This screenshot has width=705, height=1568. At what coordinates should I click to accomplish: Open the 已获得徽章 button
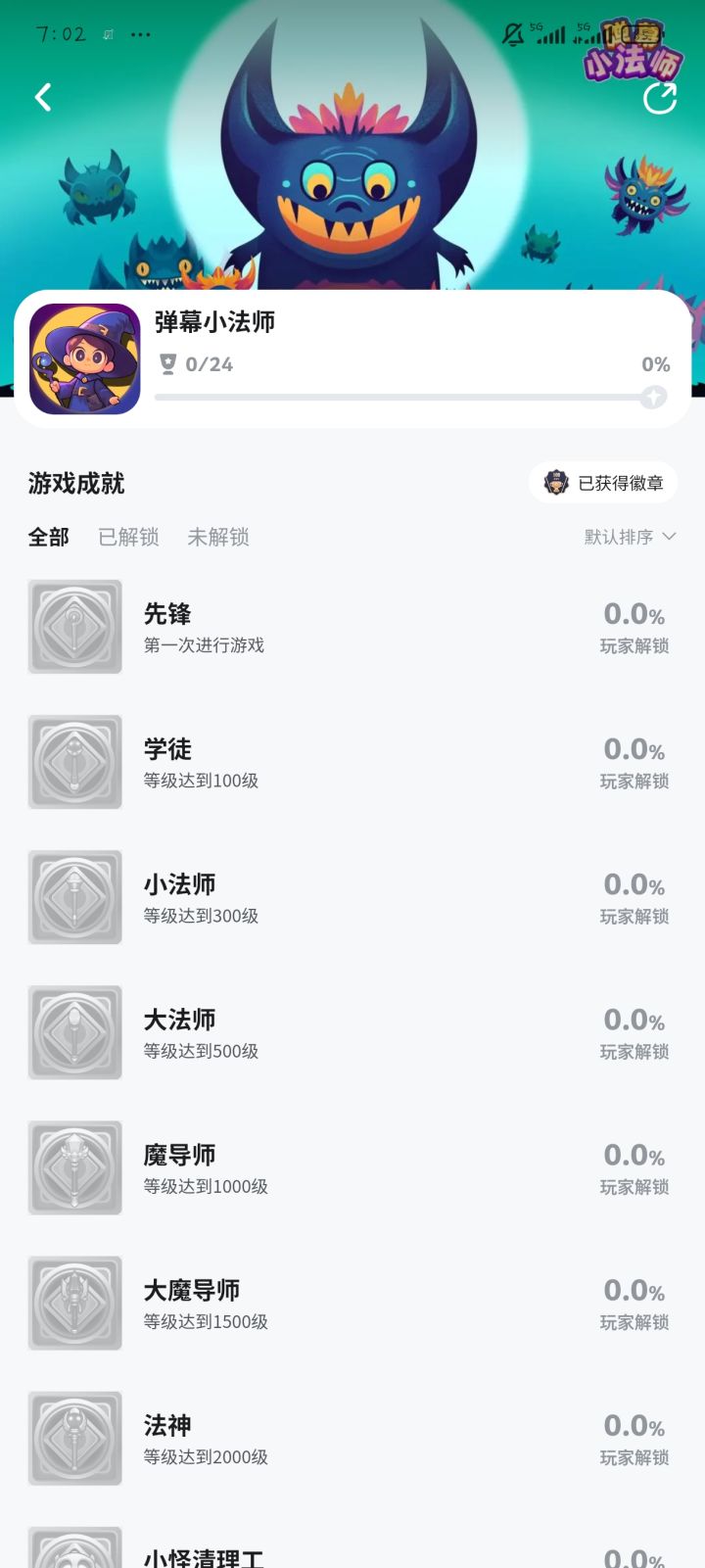(x=603, y=483)
